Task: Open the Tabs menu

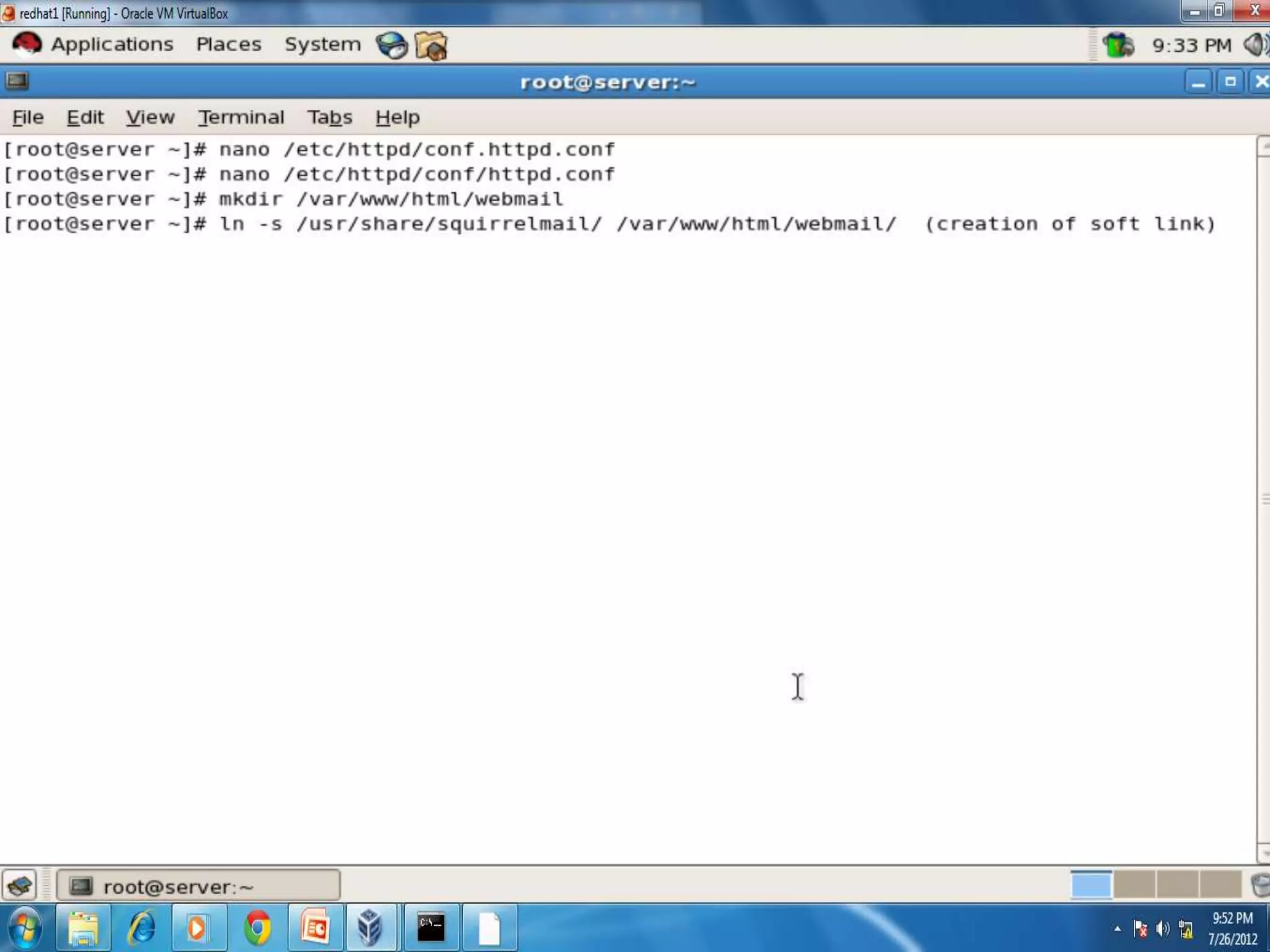Action: click(x=329, y=117)
